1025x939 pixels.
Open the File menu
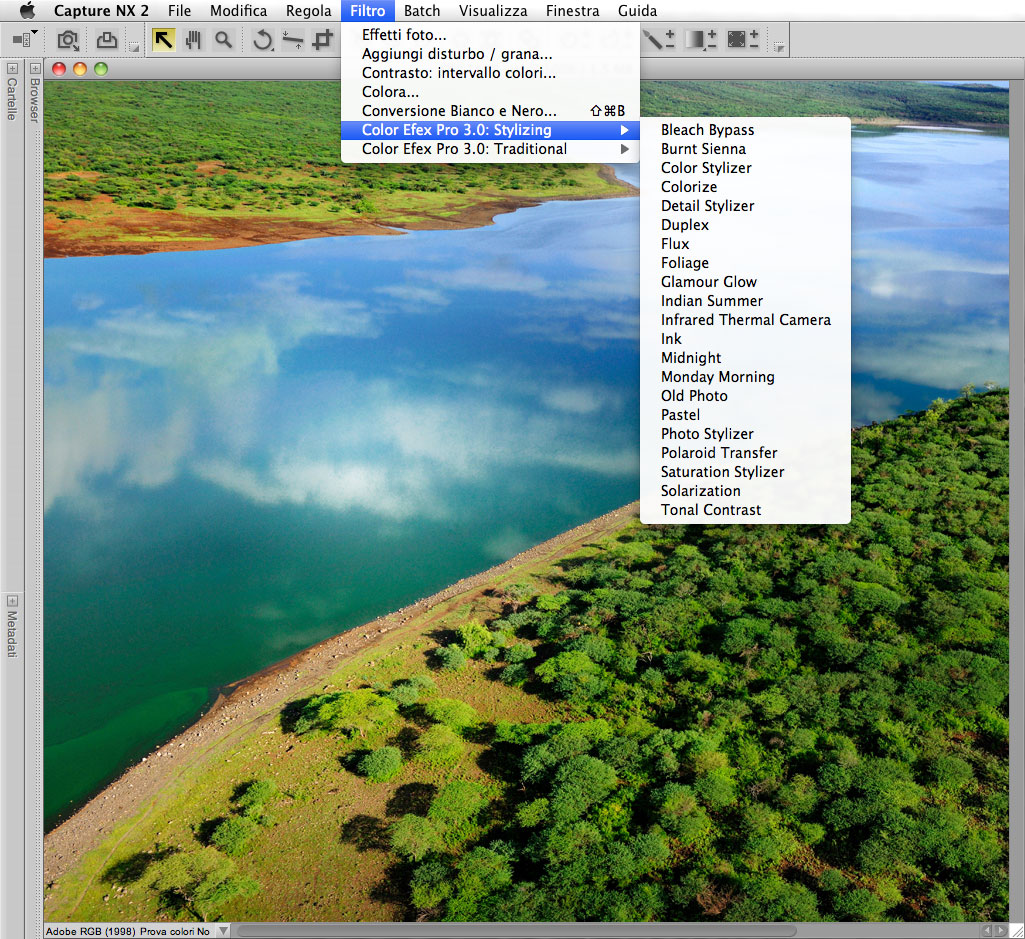pyautogui.click(x=179, y=11)
